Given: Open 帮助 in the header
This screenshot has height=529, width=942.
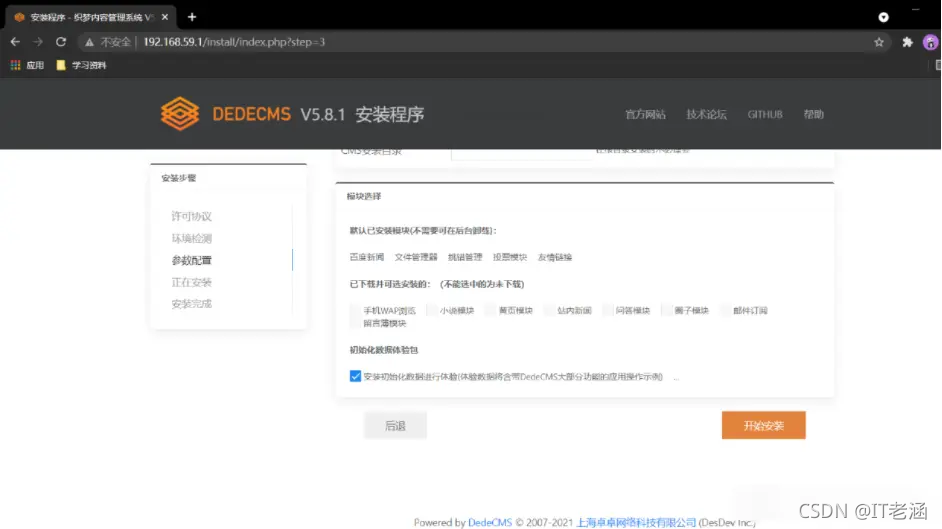Looking at the screenshot, I should coord(813,114).
